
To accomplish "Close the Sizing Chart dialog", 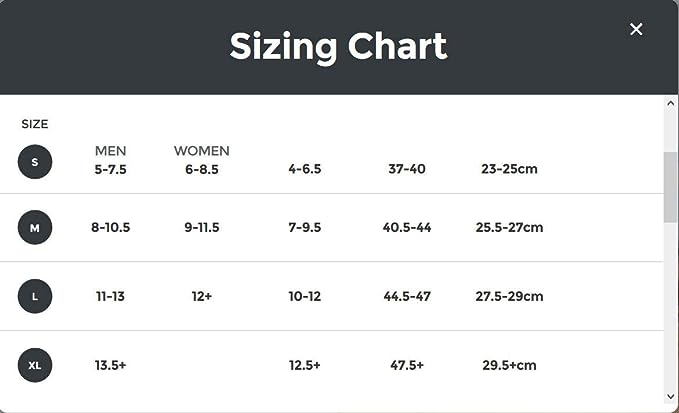I will point(636,29).
